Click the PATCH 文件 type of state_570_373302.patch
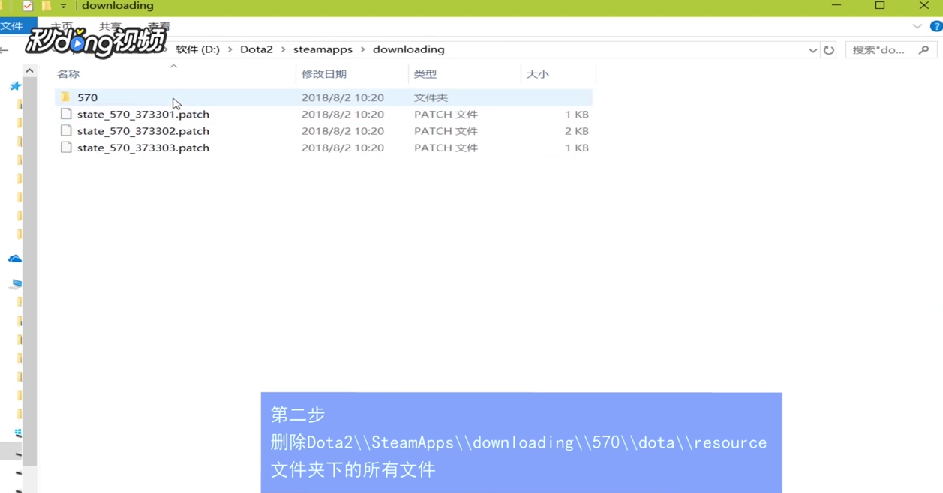The width and height of the screenshot is (943, 493). [x=446, y=131]
